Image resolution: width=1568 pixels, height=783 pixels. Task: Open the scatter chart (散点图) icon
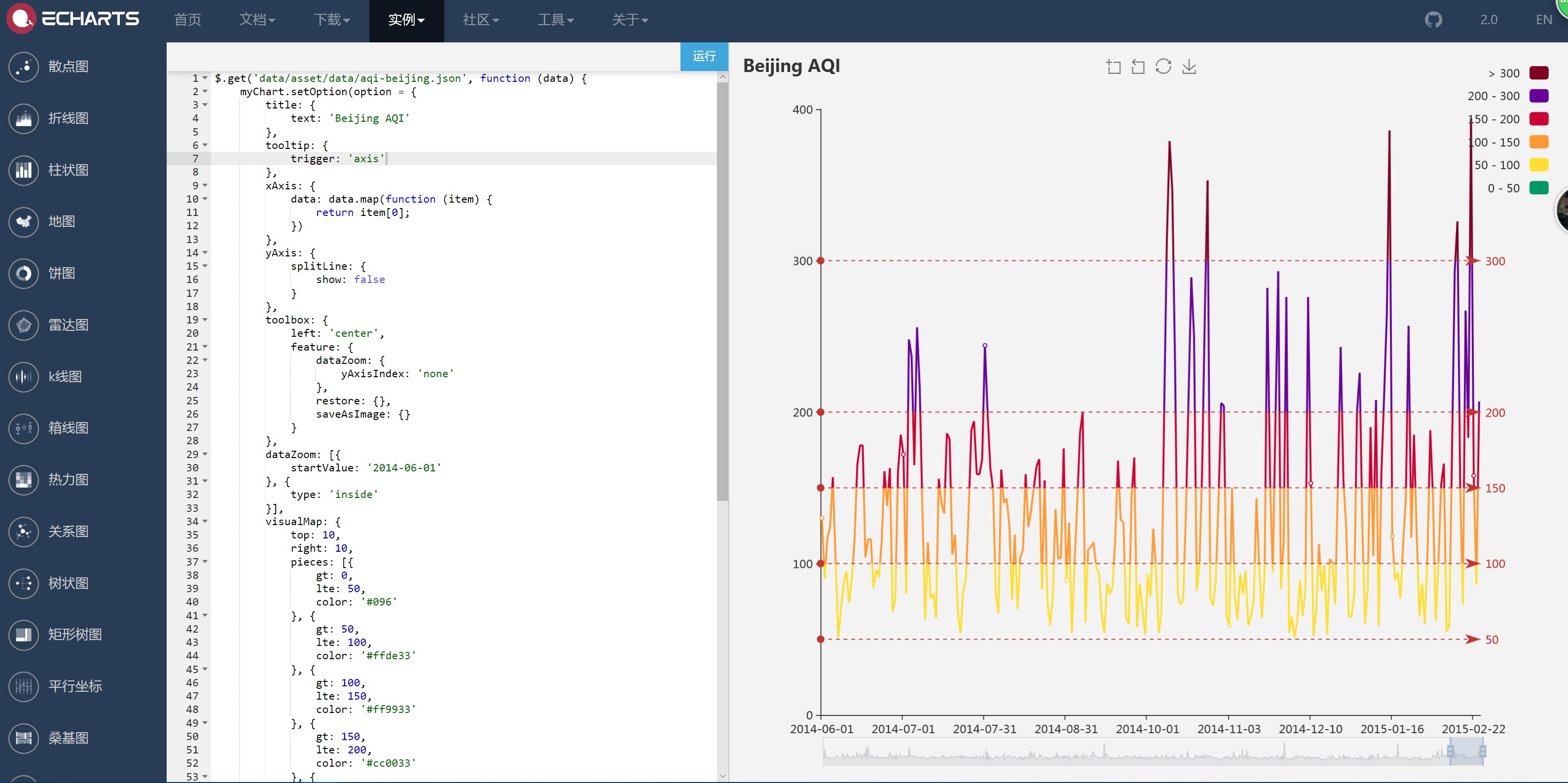point(24,67)
